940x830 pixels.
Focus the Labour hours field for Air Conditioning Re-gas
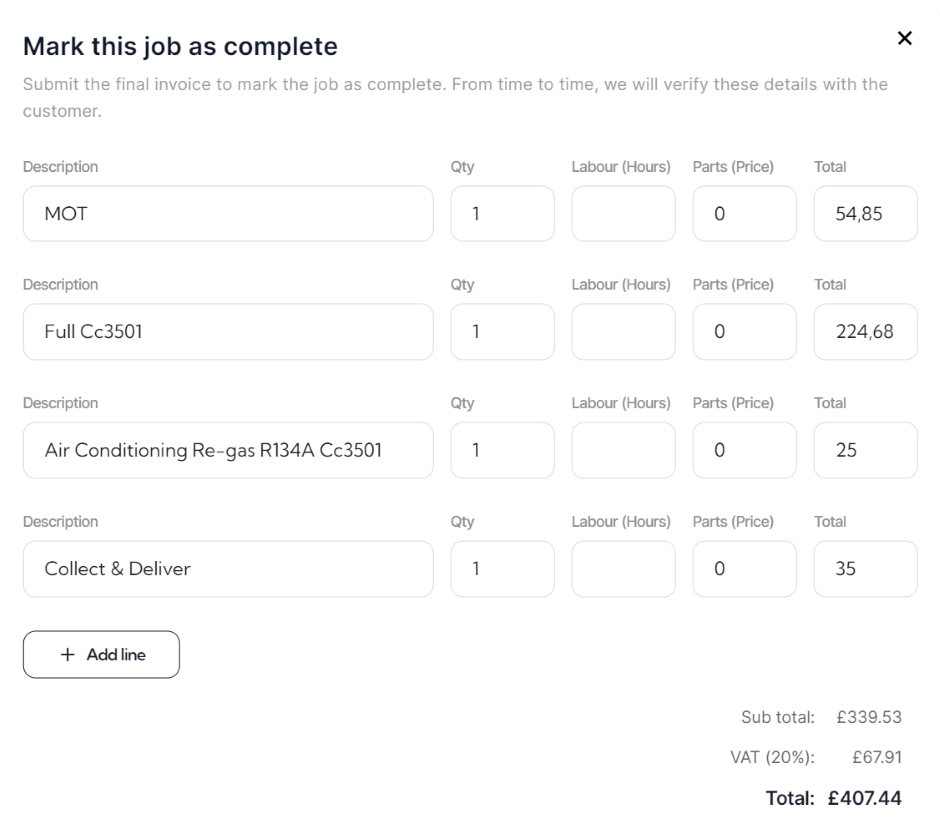click(x=623, y=450)
